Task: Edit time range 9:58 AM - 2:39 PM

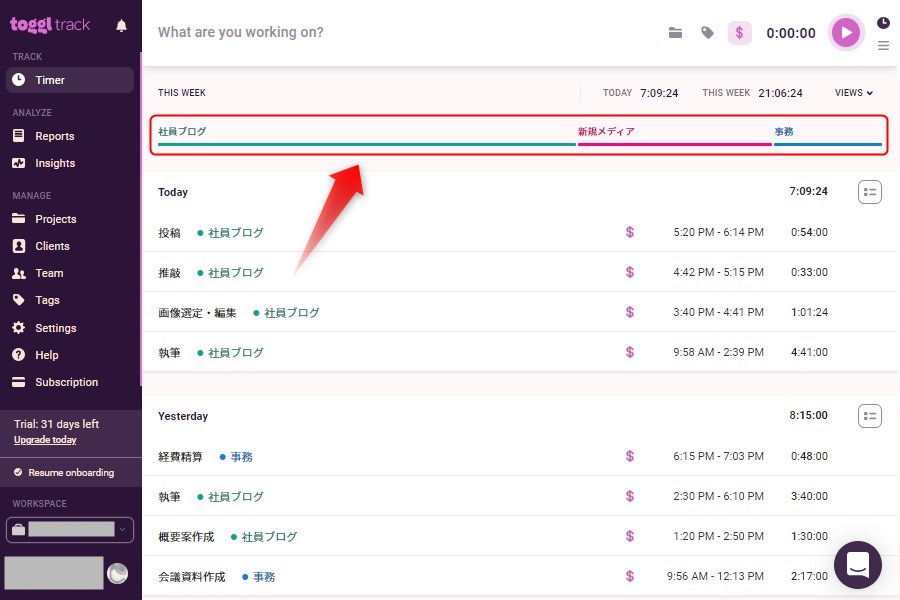Action: (x=718, y=352)
